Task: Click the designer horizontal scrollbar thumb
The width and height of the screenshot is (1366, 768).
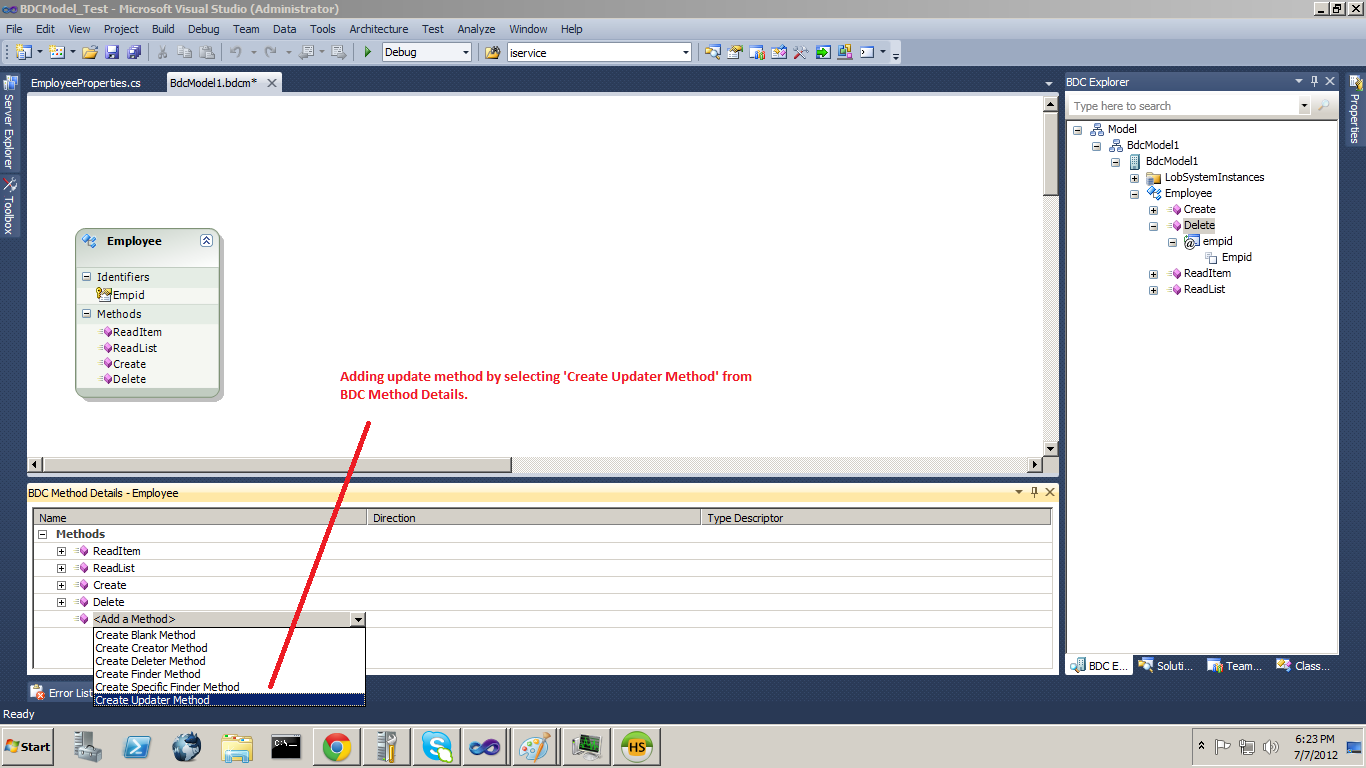Action: click(277, 465)
